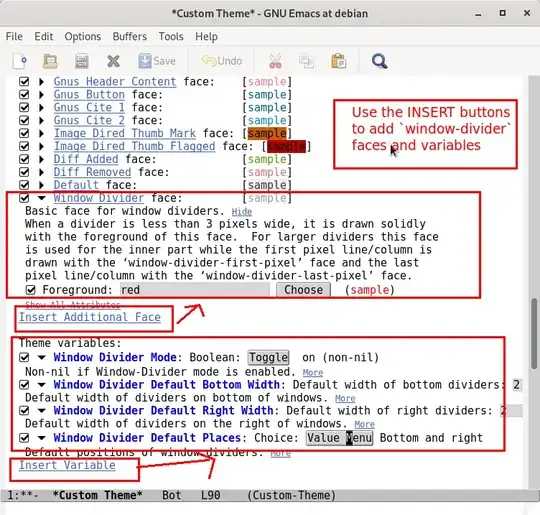Click the Gnus Cite 1 sample
This screenshot has height=515, width=540.
tap(267, 107)
